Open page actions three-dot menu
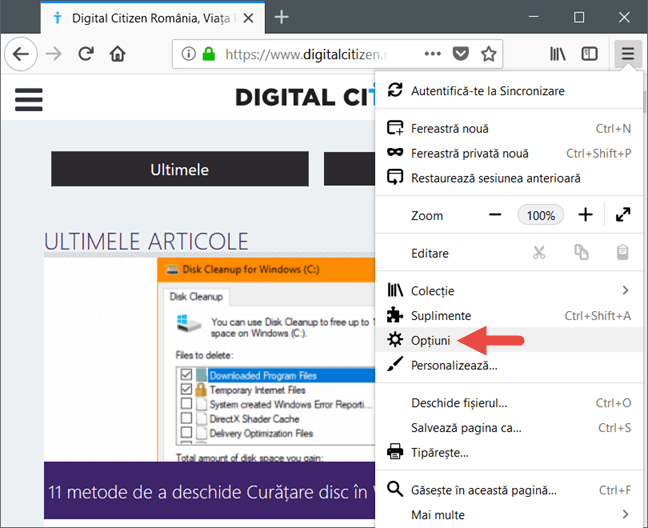The height and width of the screenshot is (528, 648). tap(432, 54)
